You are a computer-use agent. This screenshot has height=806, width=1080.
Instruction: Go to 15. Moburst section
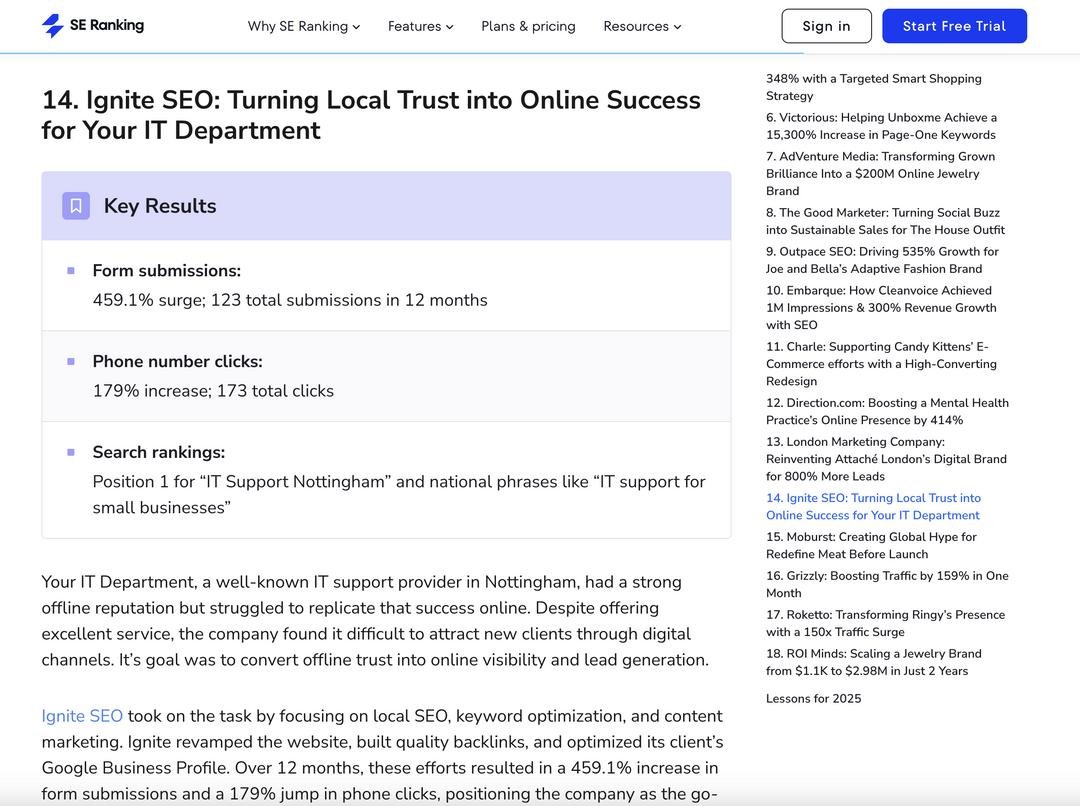click(871, 546)
